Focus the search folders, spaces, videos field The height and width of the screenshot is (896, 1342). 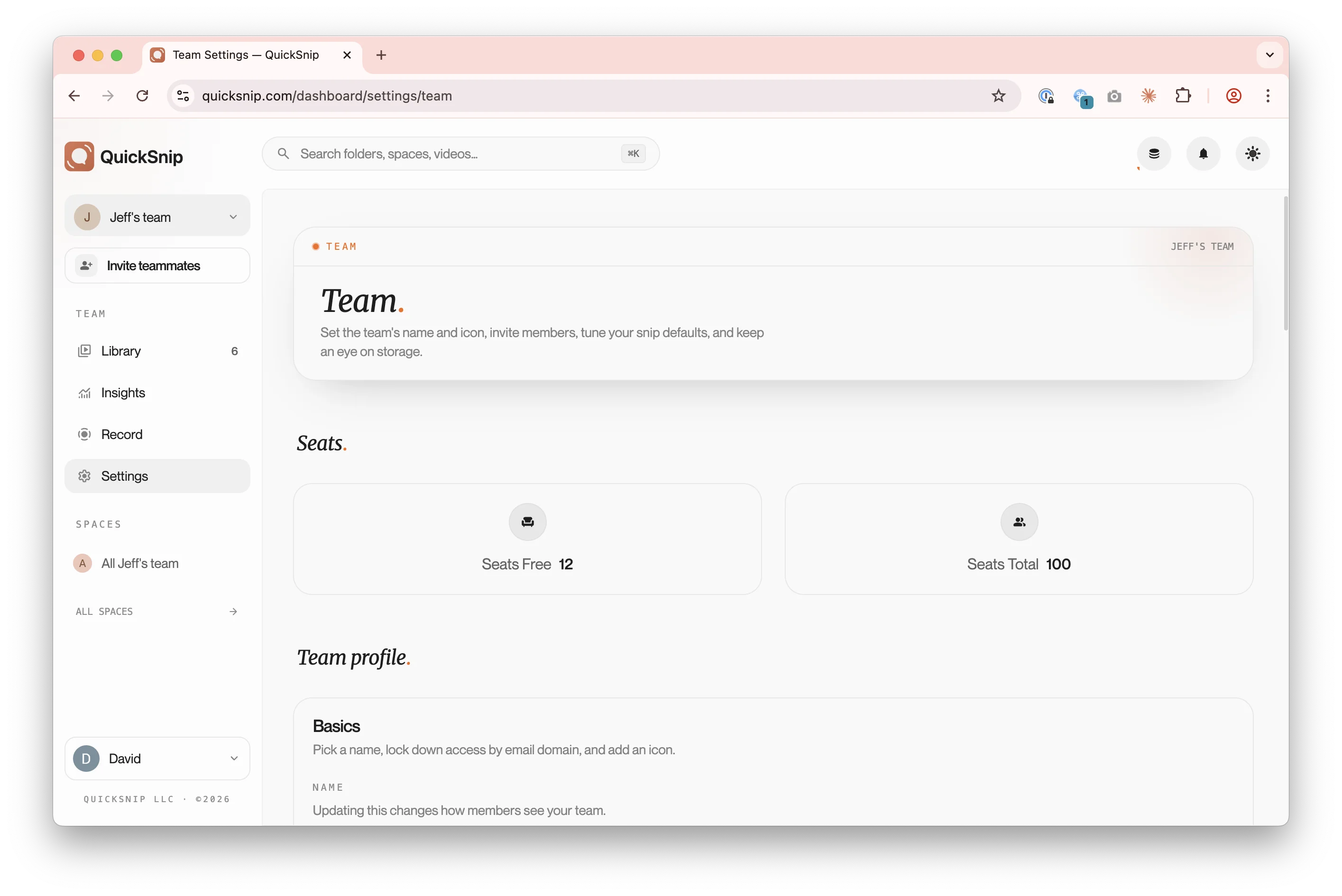coord(460,154)
